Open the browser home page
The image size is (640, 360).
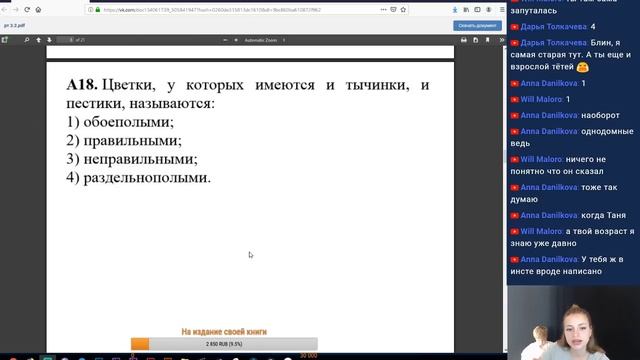tap(38, 9)
